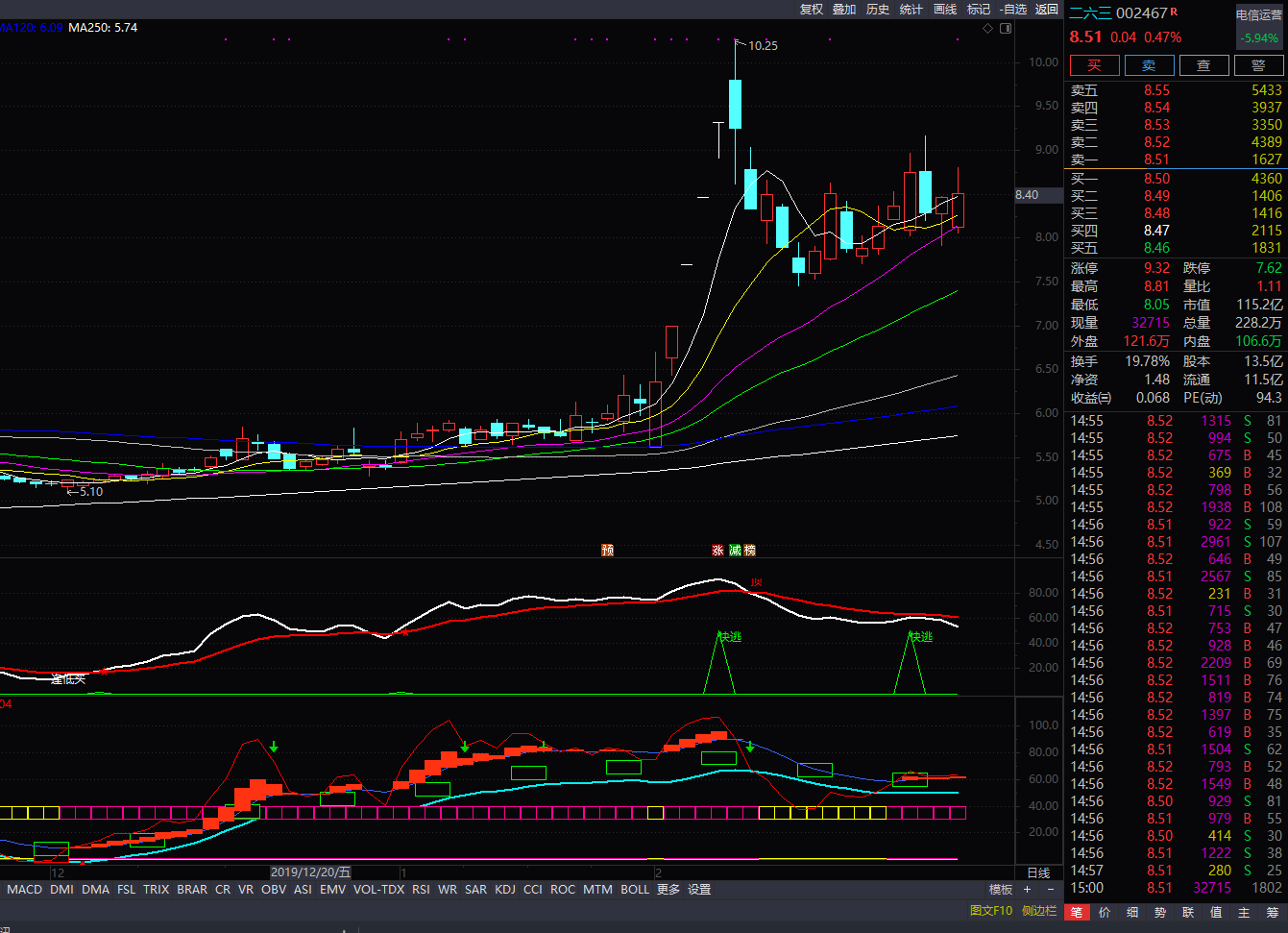1288x933 pixels.
Task: Click the 10.25 high price label on the chart
Action: [764, 45]
